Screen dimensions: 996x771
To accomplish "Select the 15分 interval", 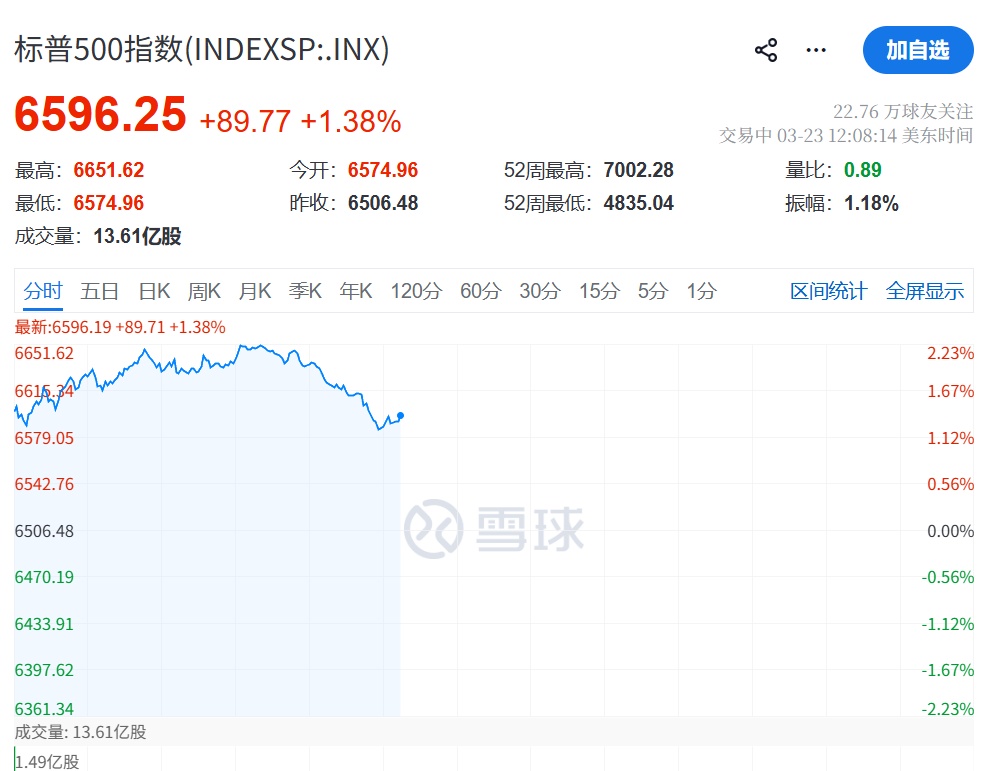I will 599,291.
